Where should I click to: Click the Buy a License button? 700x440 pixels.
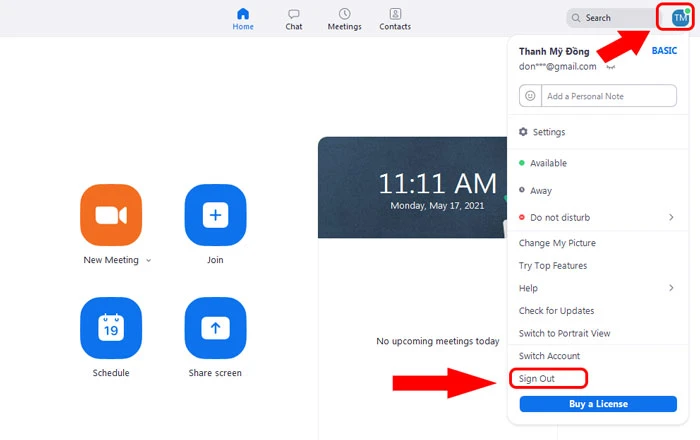pyautogui.click(x=598, y=403)
